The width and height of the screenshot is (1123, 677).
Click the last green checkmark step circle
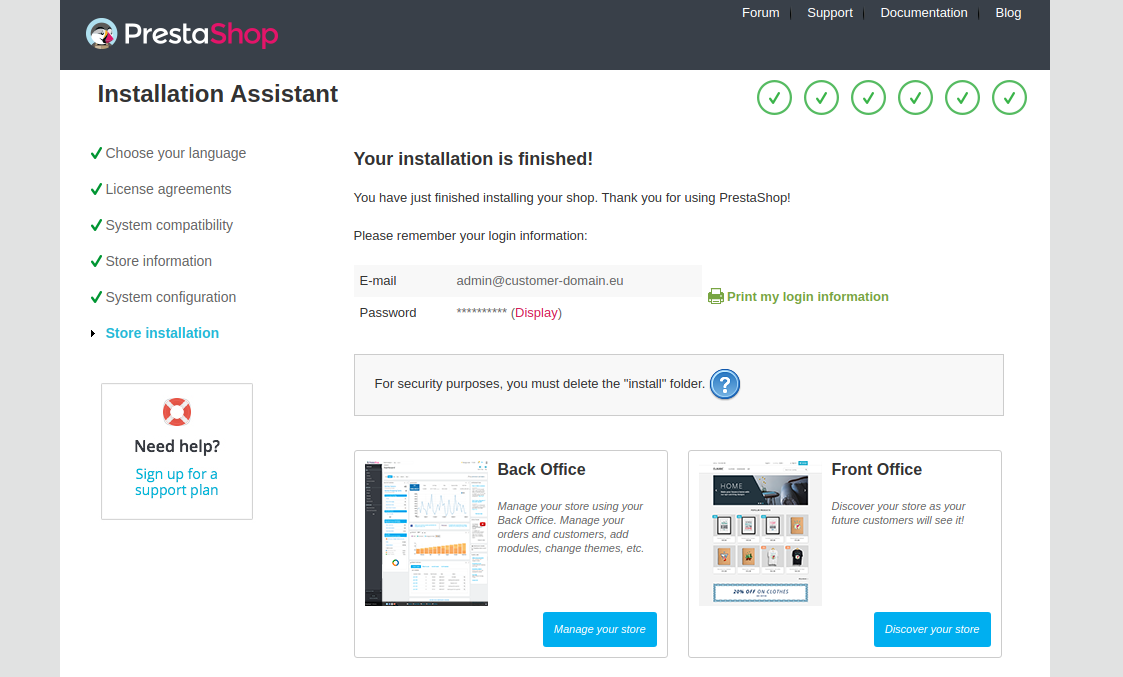[x=1009, y=98]
